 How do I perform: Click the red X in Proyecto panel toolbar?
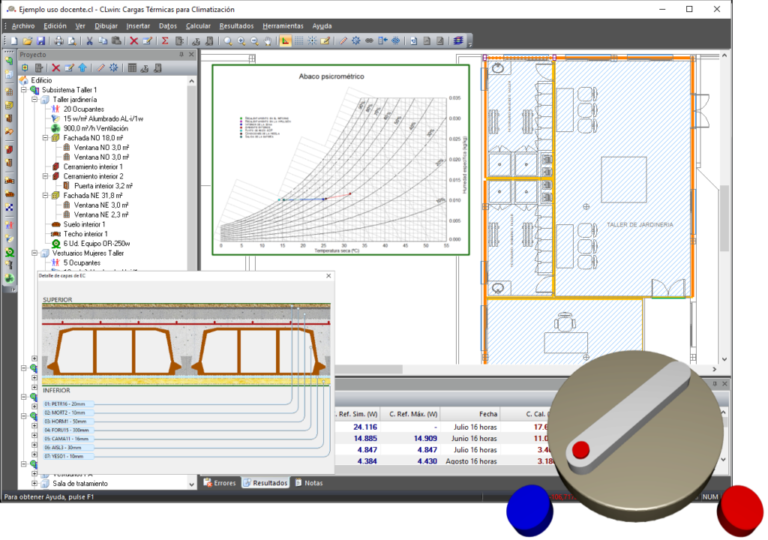click(56, 68)
